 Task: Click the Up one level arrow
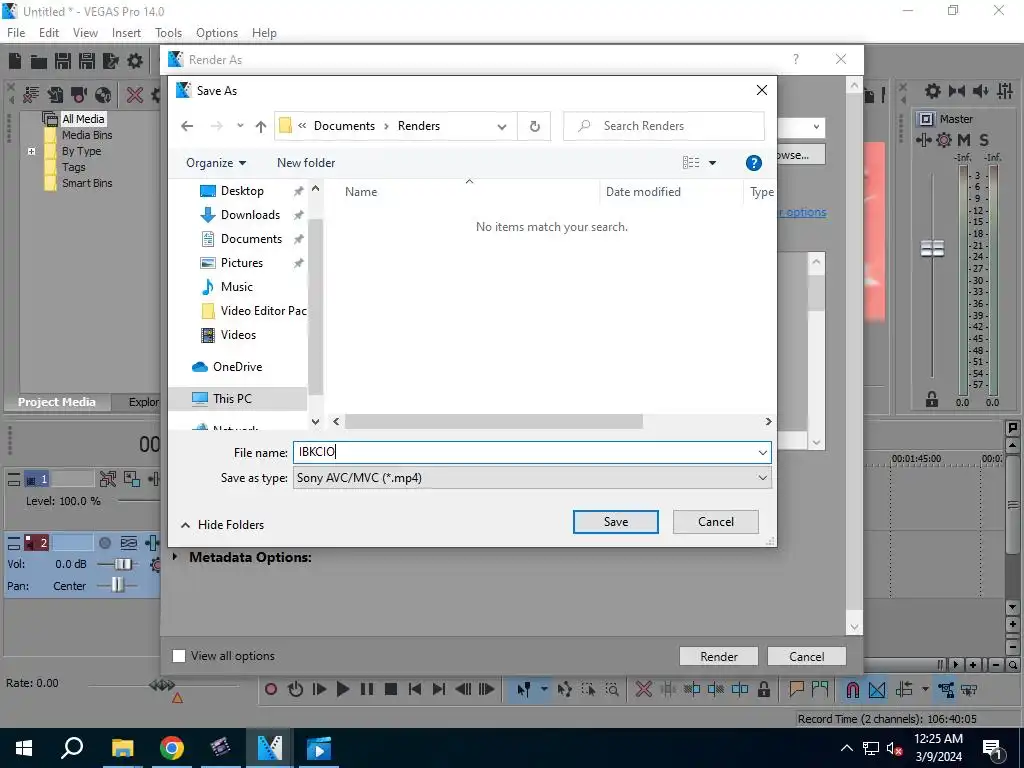click(261, 126)
